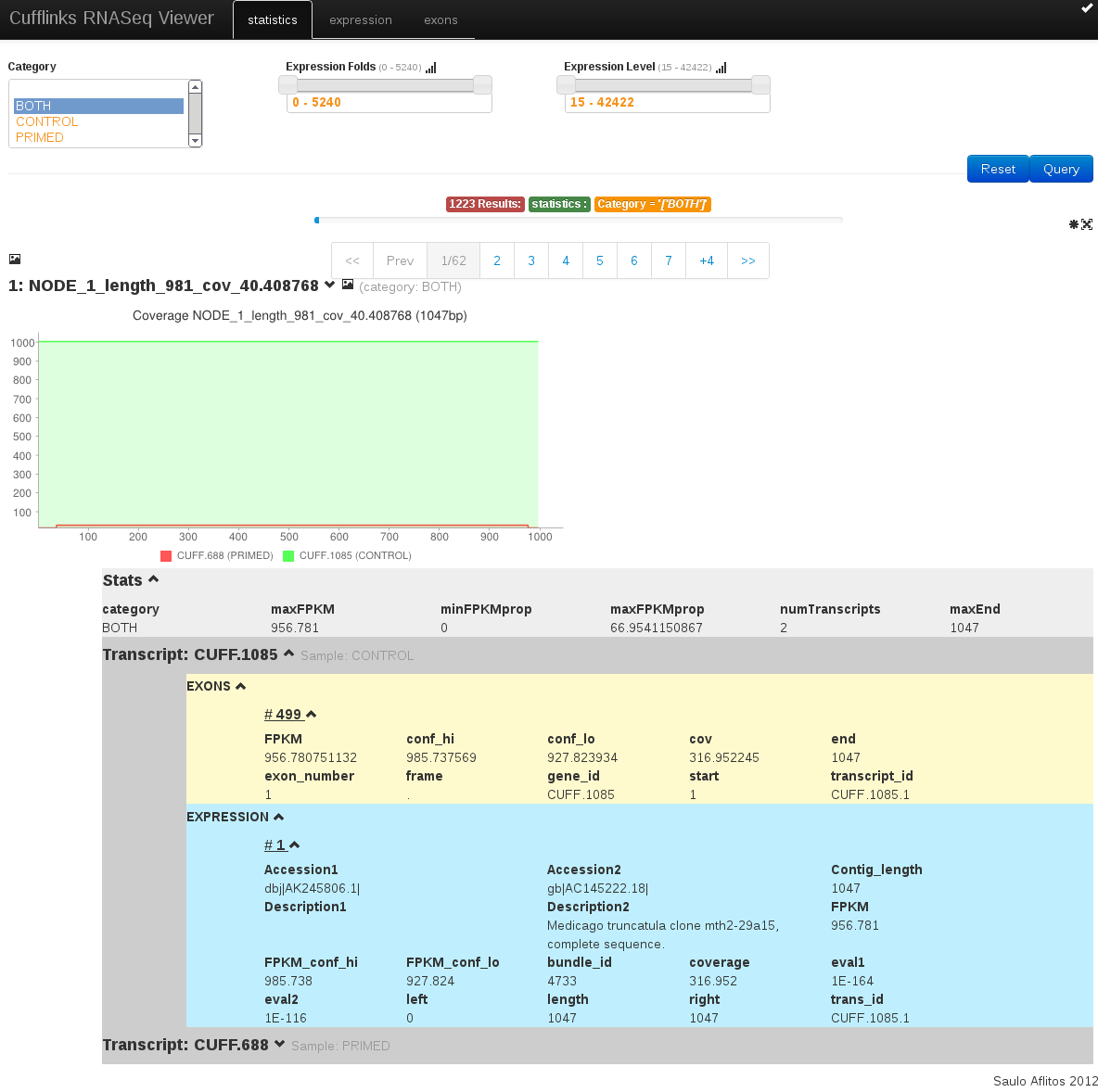The height and width of the screenshot is (1092, 1098).
Task: Click the Cufflinks RNASeq Viewer title
Action: click(x=111, y=19)
